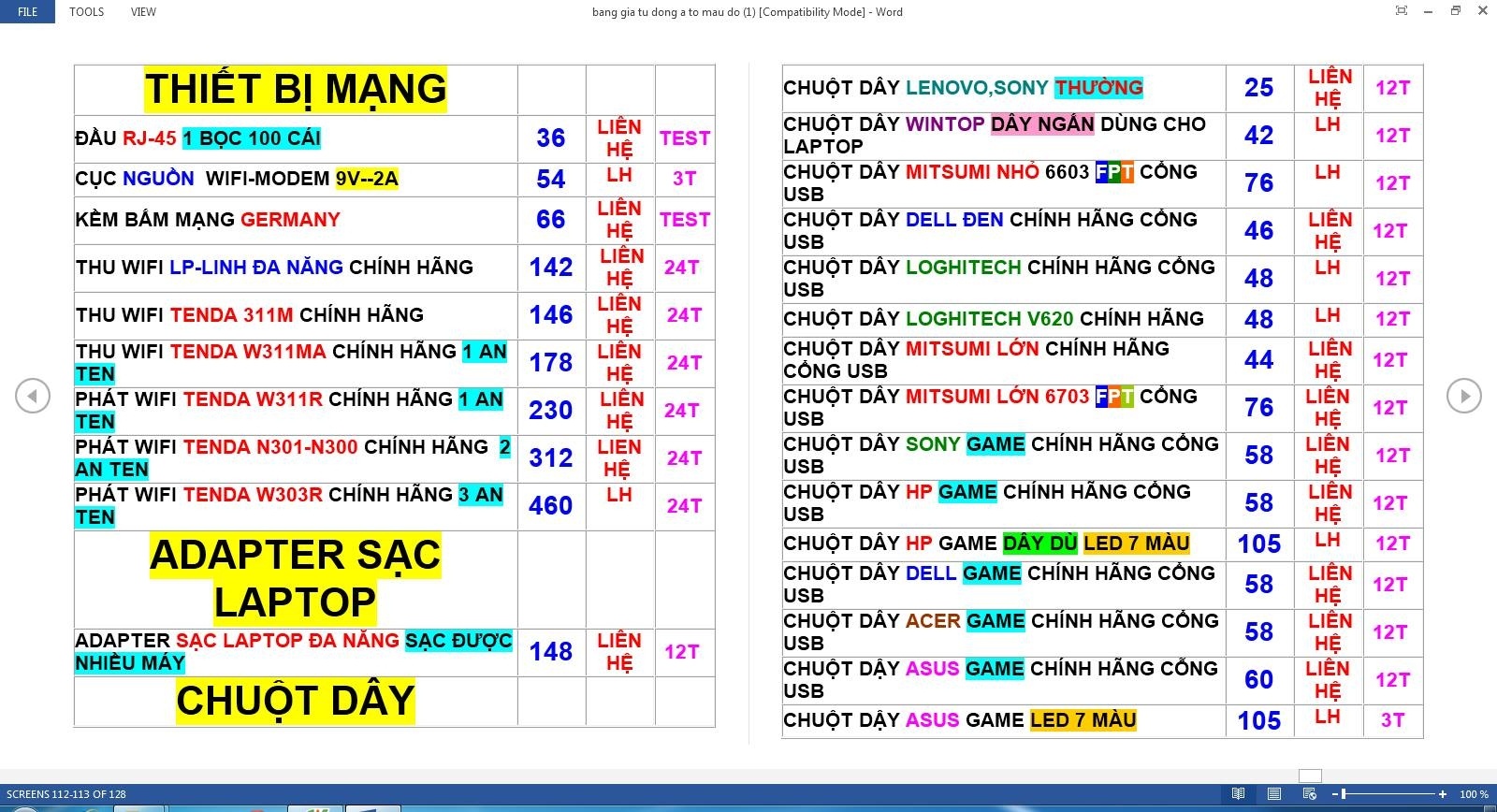1497x812 pixels.
Task: Click the price 66 cell
Action: tap(551, 220)
